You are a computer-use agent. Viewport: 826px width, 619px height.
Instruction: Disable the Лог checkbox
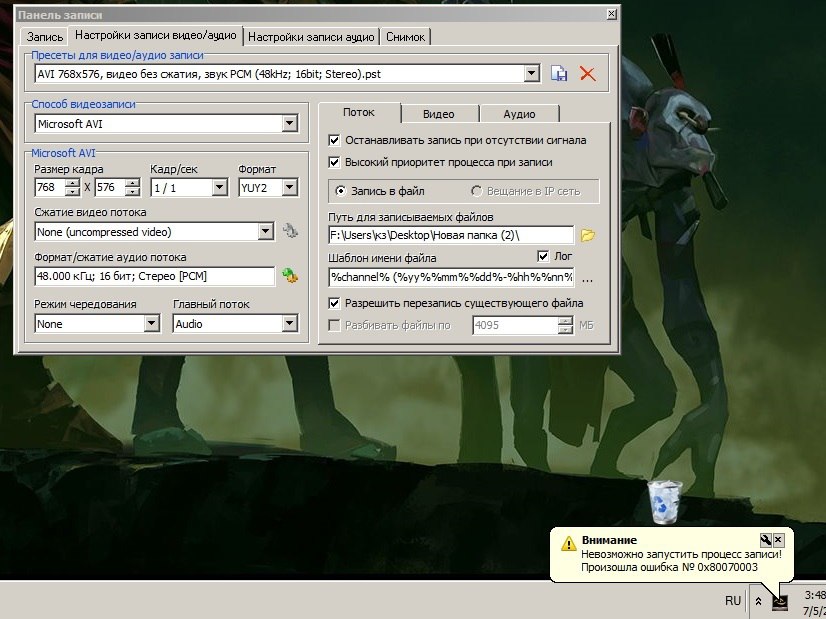click(544, 256)
